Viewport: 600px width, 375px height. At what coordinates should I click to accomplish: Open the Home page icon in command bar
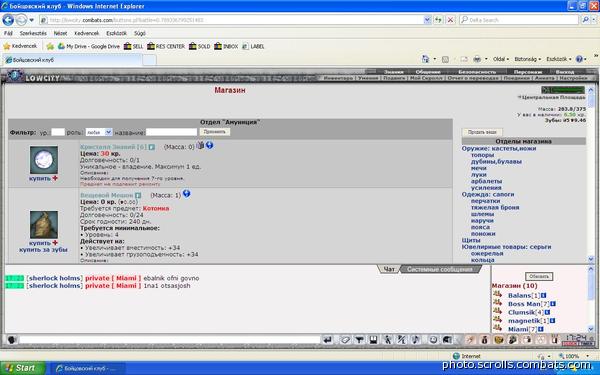tap(426, 59)
